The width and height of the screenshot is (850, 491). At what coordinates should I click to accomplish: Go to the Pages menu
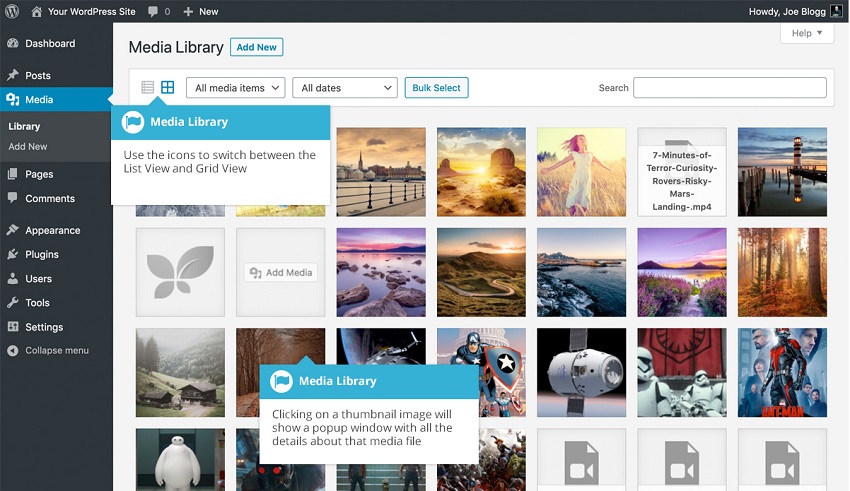pyautogui.click(x=39, y=174)
